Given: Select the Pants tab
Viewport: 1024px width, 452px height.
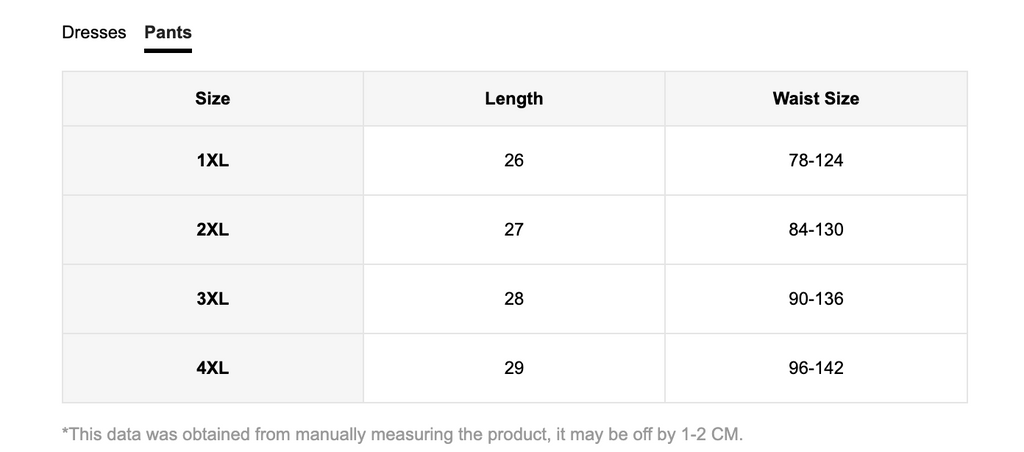Looking at the screenshot, I should pos(168,33).
